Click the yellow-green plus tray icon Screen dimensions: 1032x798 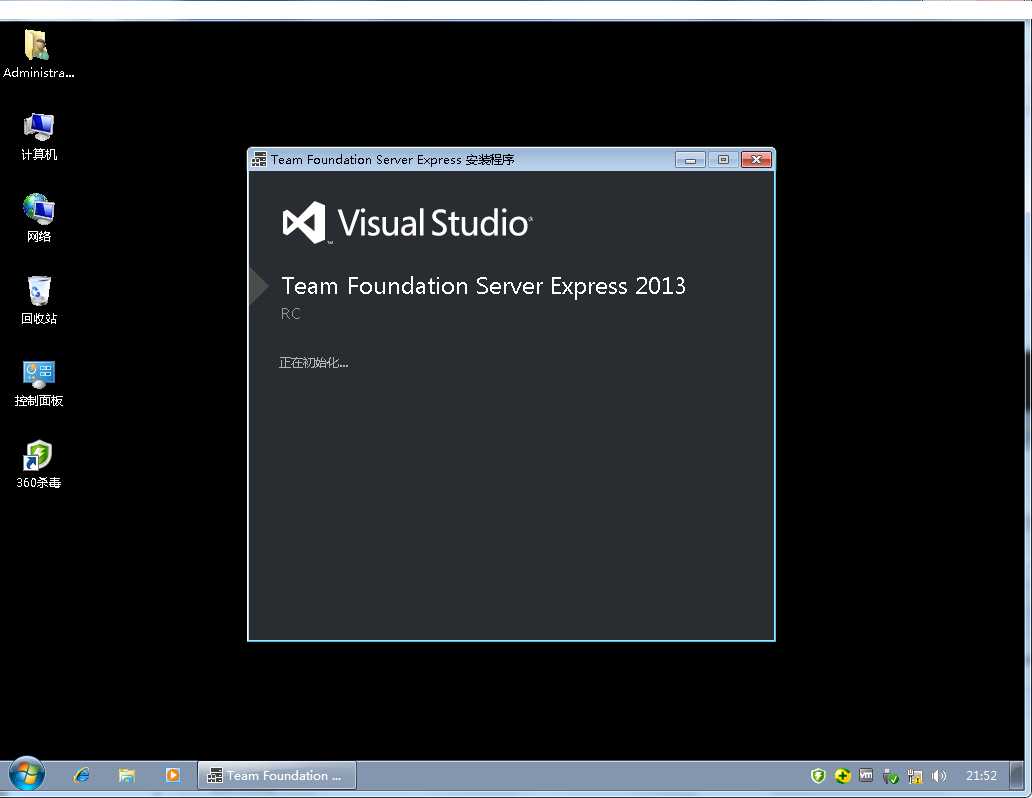pyautogui.click(x=842, y=776)
